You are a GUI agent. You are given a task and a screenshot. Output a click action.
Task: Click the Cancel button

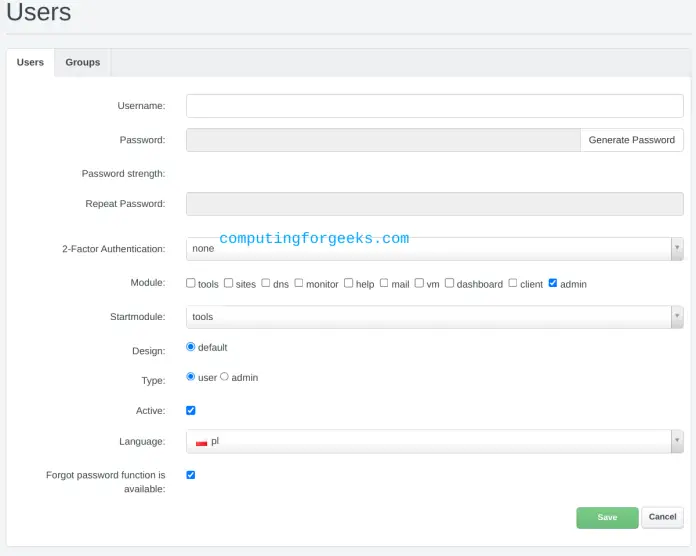(x=662, y=517)
